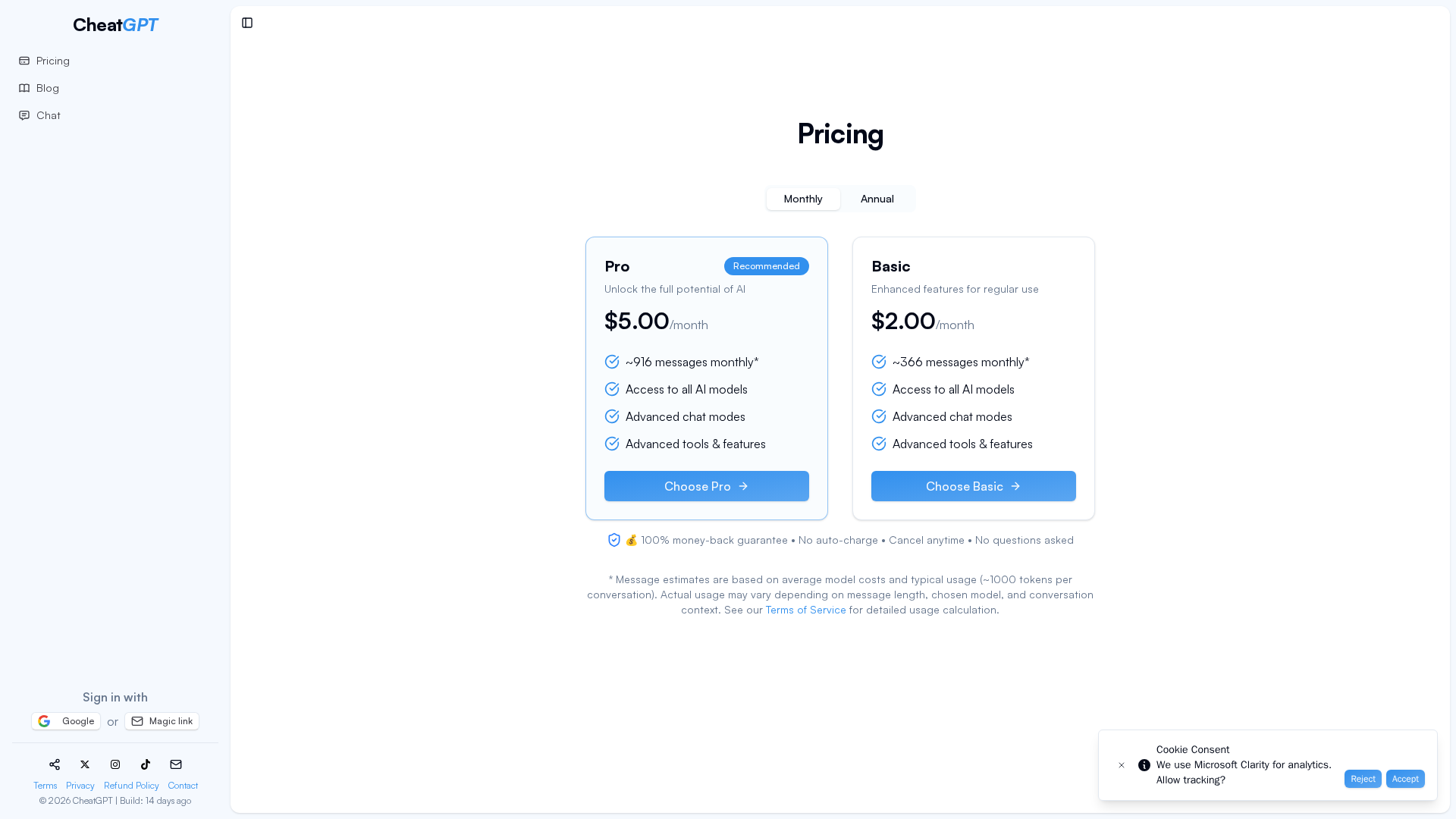The height and width of the screenshot is (819, 1456).
Task: Reject Microsoft Clarity tracking
Action: [1363, 778]
